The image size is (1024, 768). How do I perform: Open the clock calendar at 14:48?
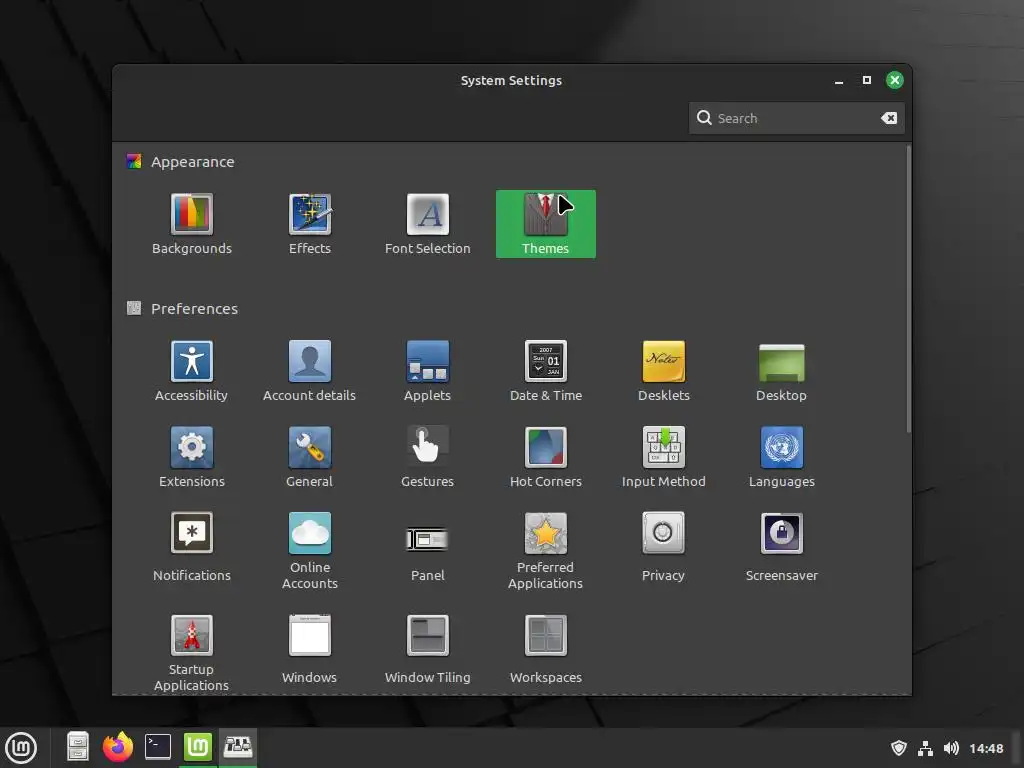coord(986,748)
